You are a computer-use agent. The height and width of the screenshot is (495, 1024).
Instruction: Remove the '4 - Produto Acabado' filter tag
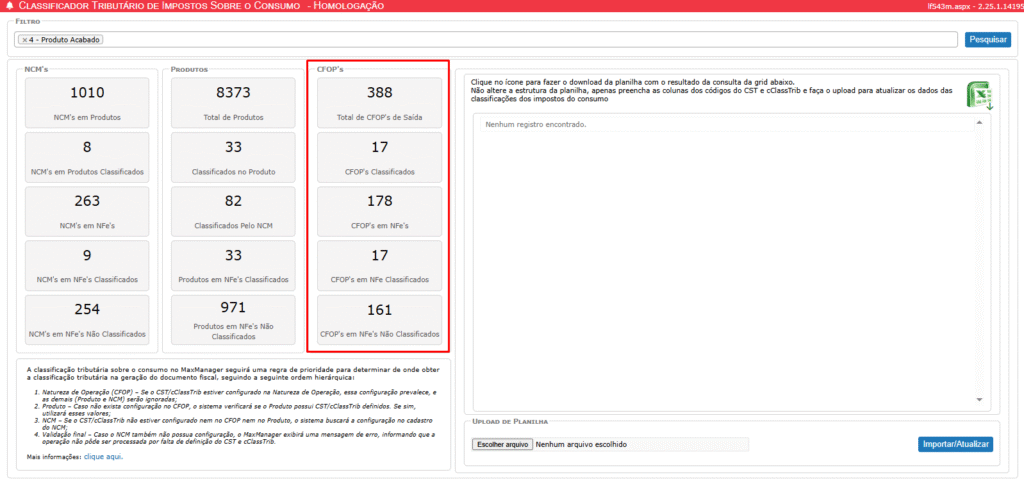(x=24, y=40)
